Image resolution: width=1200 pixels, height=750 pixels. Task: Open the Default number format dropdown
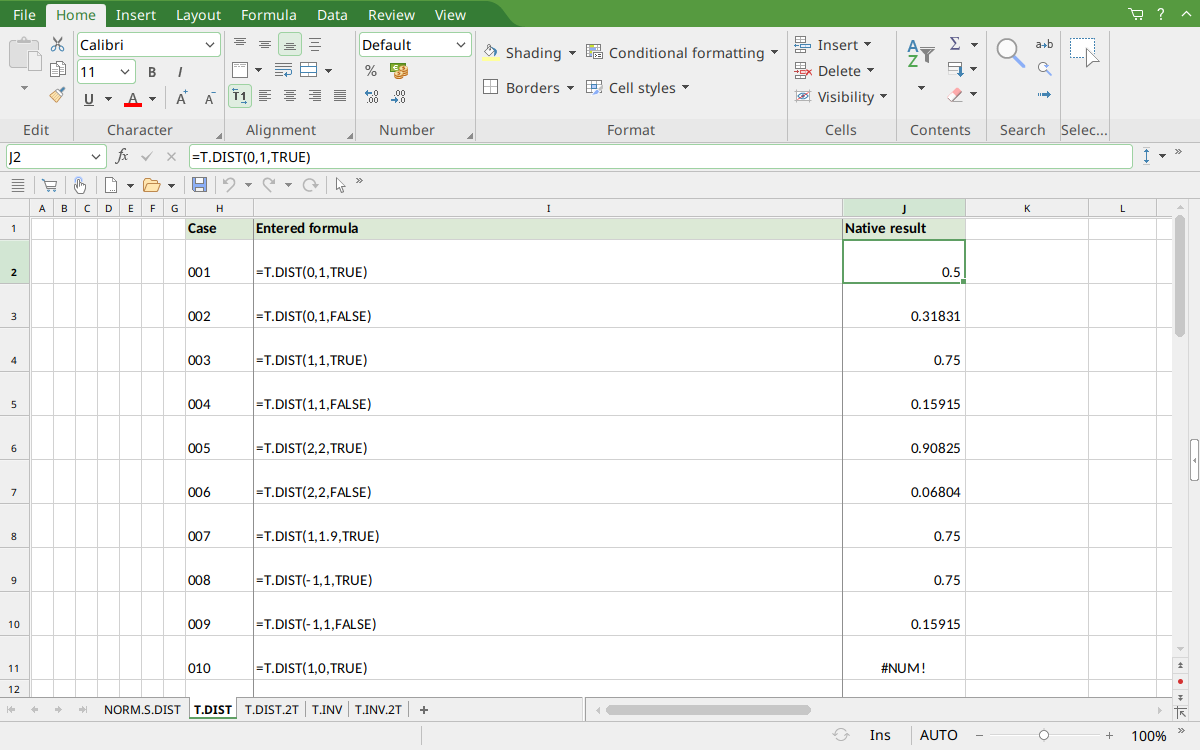[x=461, y=45]
